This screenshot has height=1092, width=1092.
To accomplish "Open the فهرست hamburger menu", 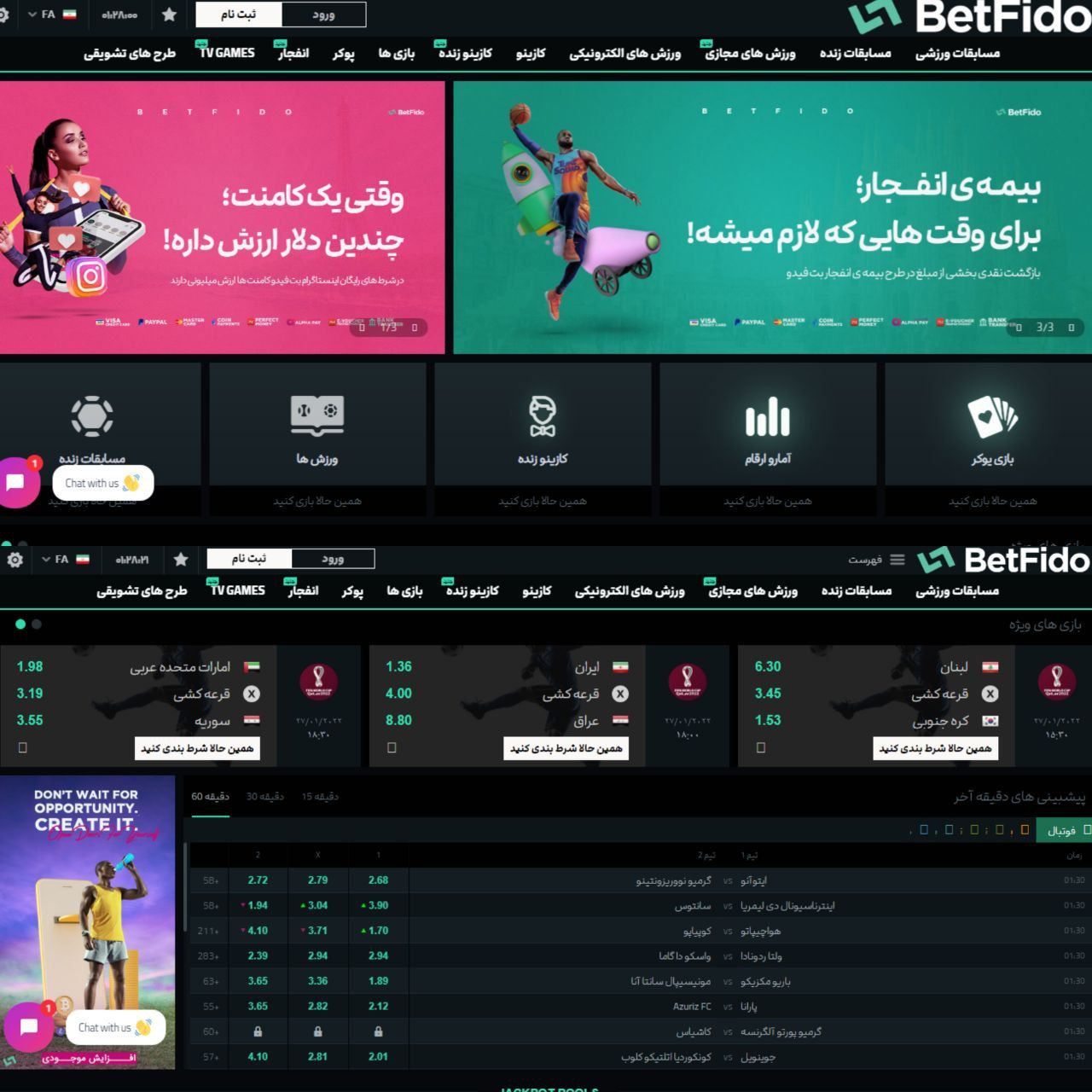I will tap(897, 559).
